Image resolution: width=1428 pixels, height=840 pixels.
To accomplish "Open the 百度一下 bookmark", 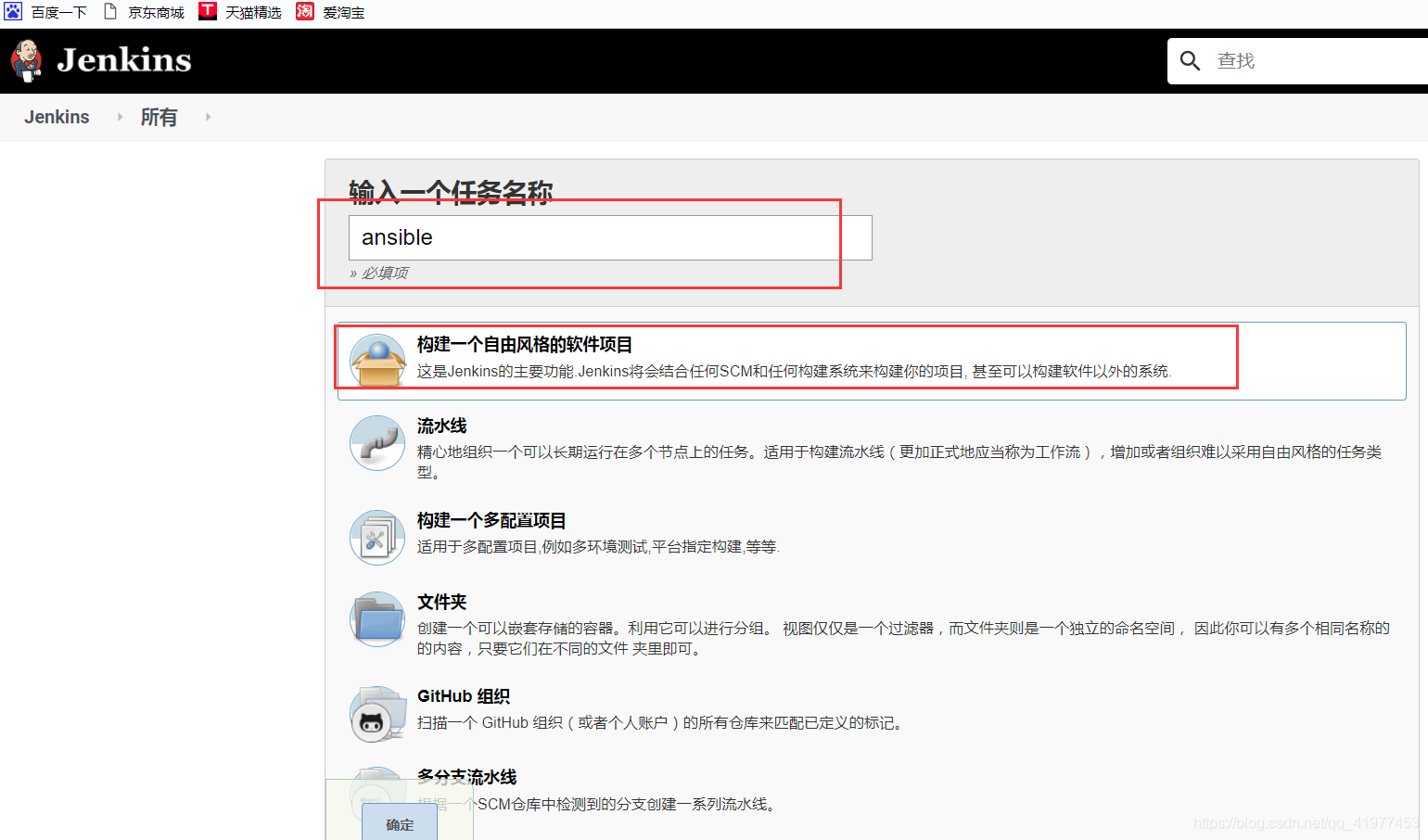I will [59, 12].
